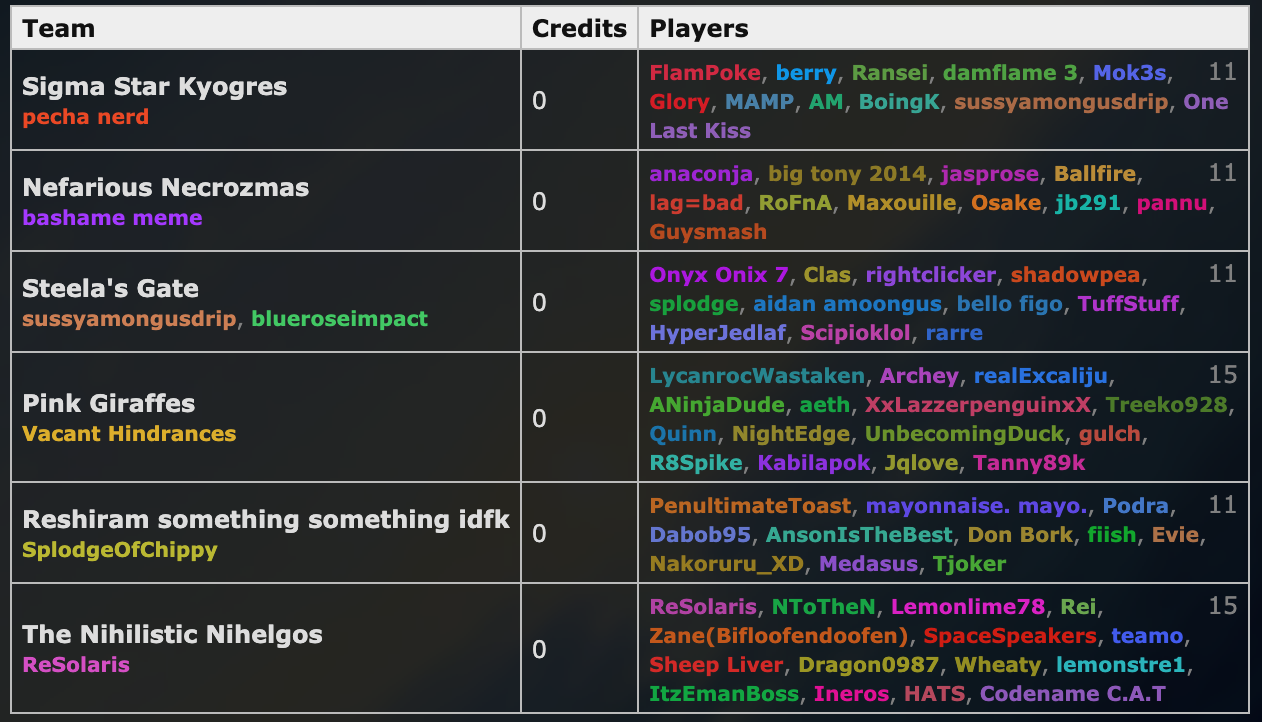Screen dimensions: 1262x722
Task: Click the Credits column header
Action: pyautogui.click(x=579, y=28)
